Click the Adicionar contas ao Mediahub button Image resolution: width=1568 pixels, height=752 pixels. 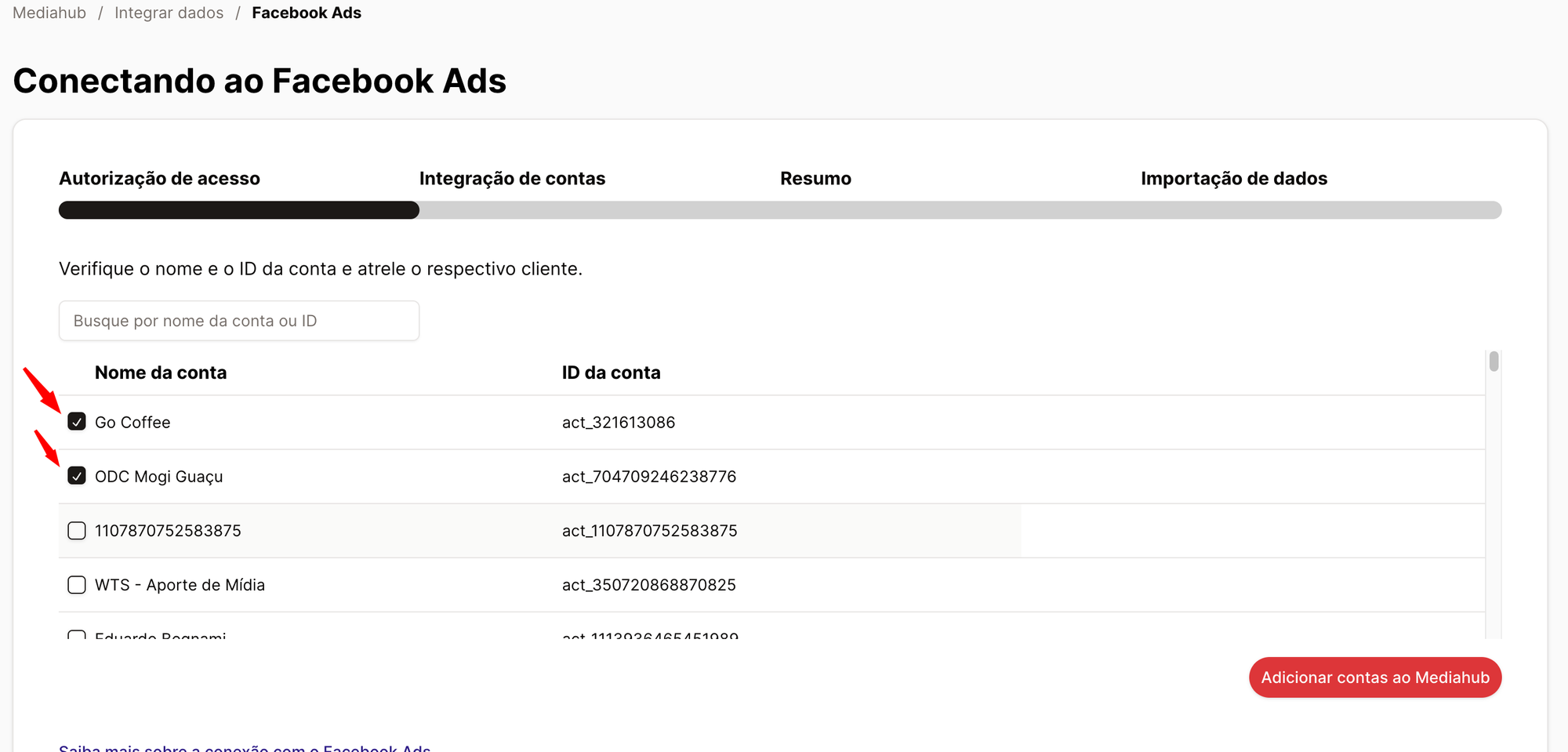tap(1374, 678)
